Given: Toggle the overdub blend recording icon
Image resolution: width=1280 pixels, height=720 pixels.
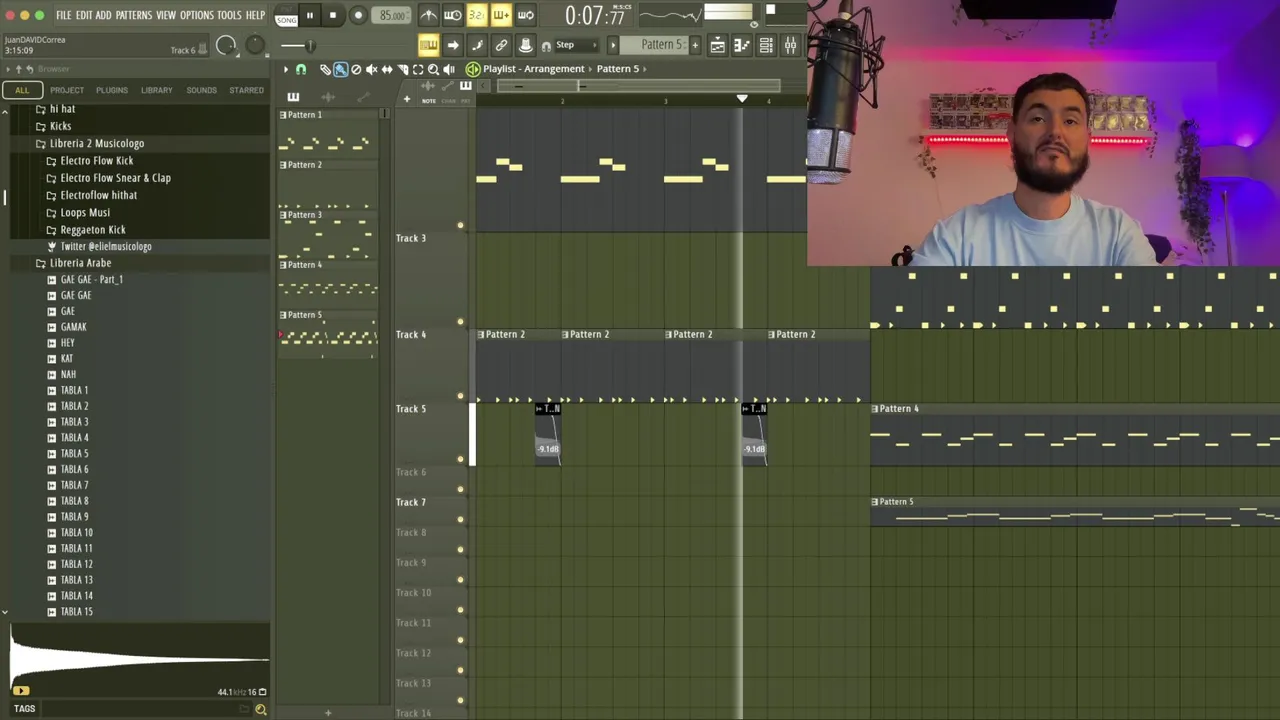Looking at the screenshot, I should point(501,15).
